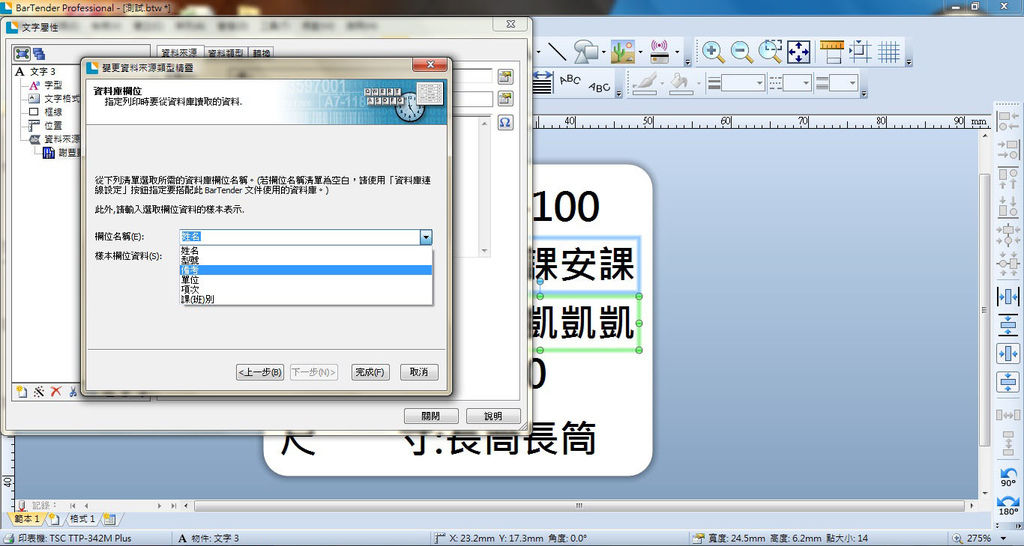Select 文字 3 root tree node
This screenshot has width=1024, height=546.
click(42, 71)
